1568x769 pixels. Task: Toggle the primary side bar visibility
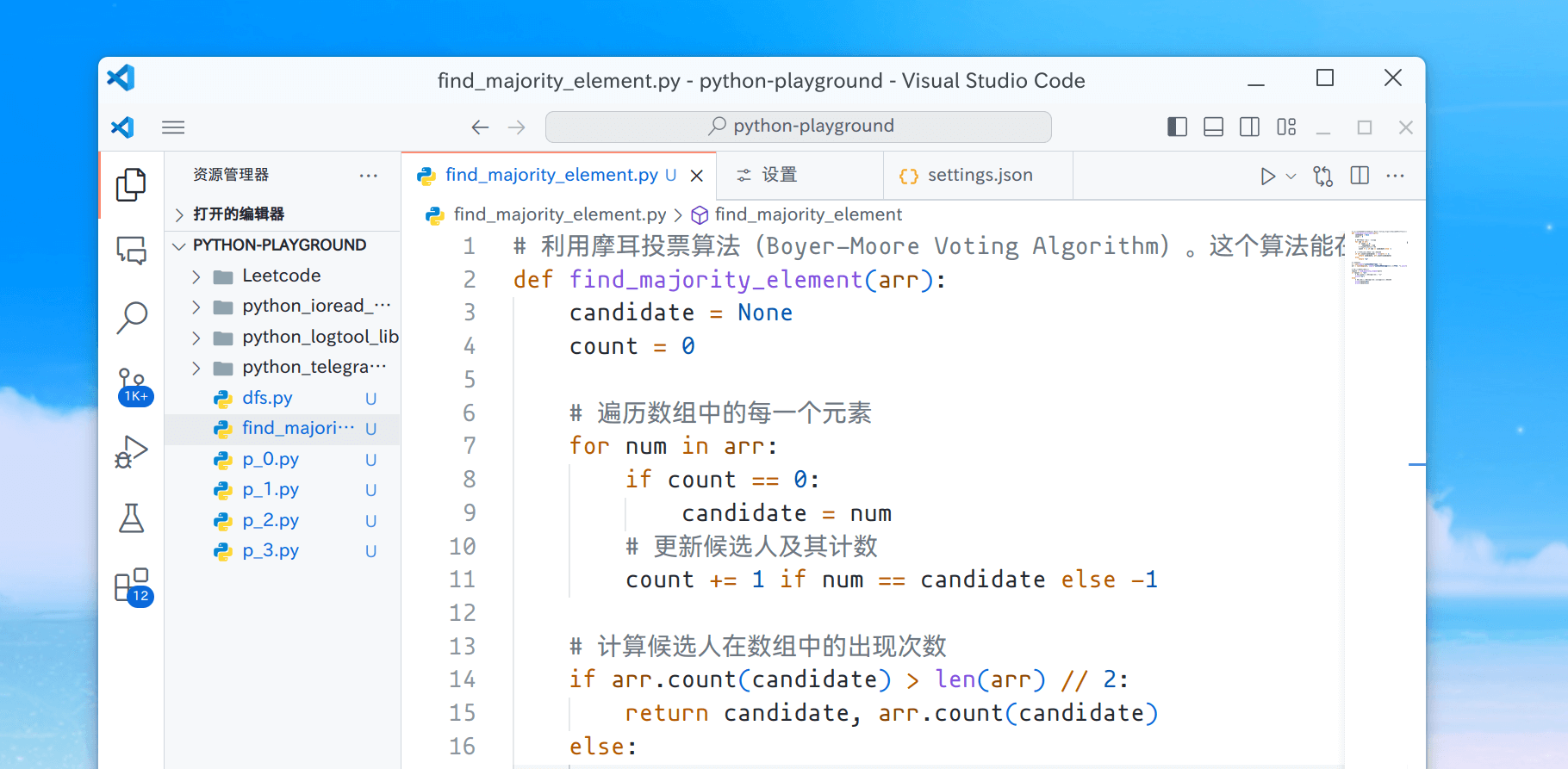click(x=1177, y=127)
